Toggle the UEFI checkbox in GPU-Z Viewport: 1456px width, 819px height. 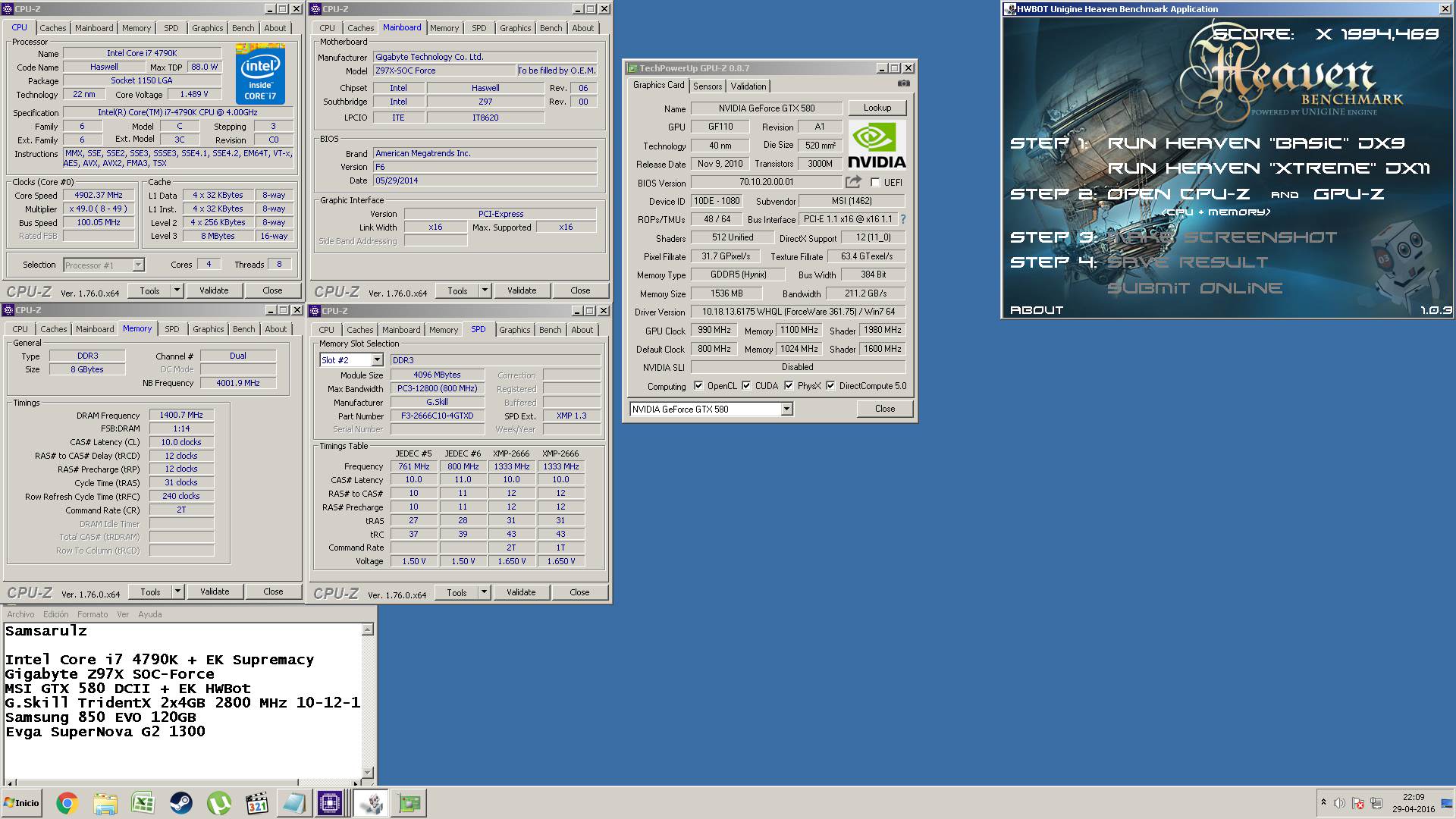coord(875,183)
